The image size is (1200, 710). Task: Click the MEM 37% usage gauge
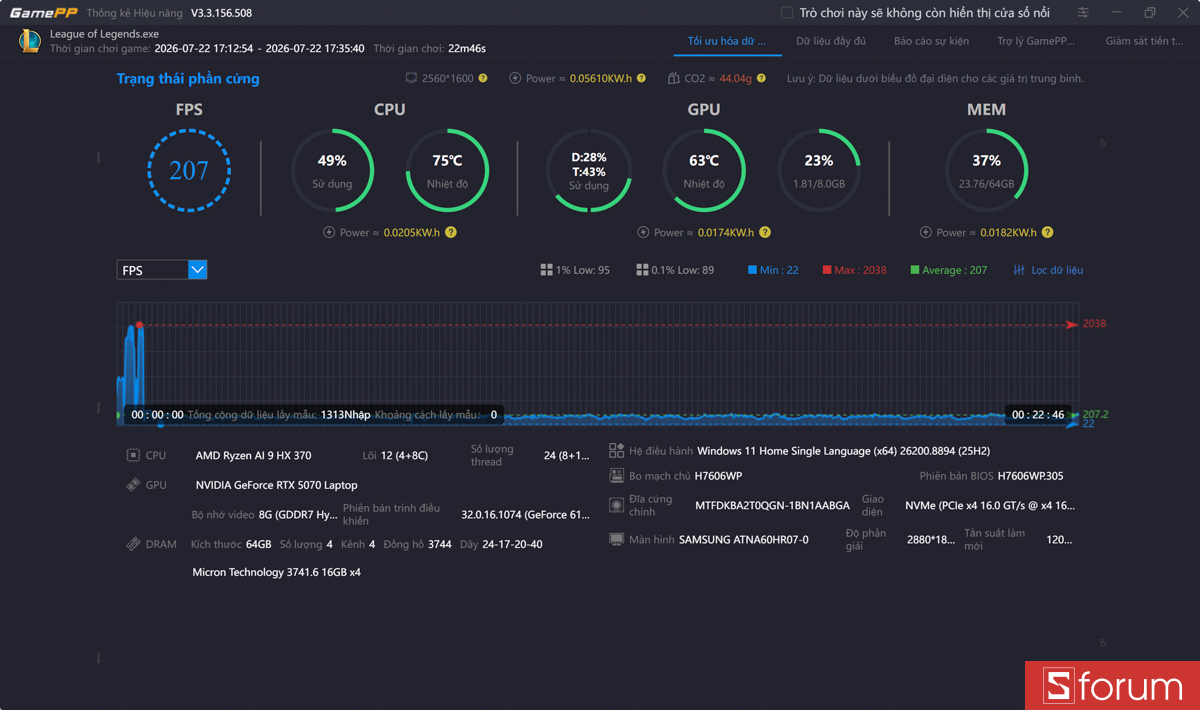tap(986, 170)
